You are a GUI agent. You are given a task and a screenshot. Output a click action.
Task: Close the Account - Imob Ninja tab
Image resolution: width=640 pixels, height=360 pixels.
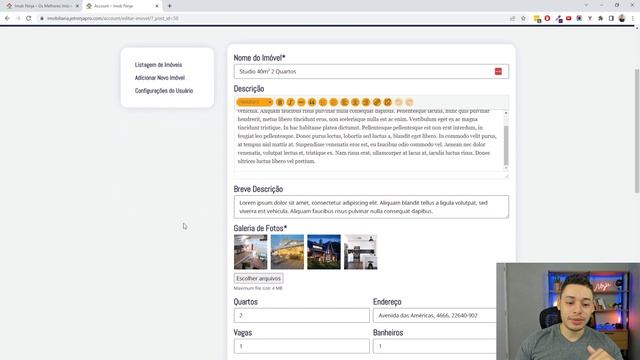(157, 6)
